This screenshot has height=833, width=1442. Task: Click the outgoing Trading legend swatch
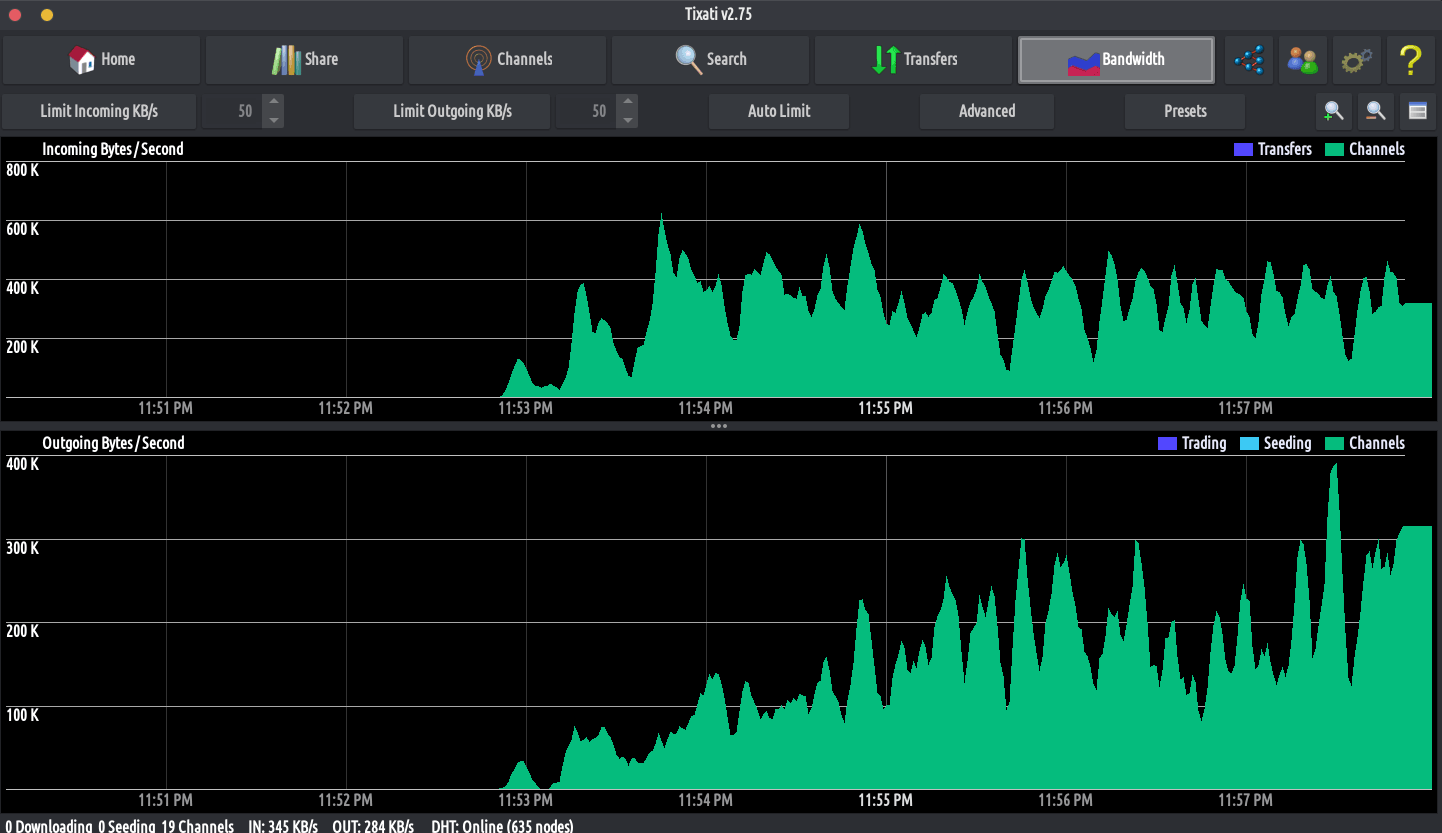1167,443
